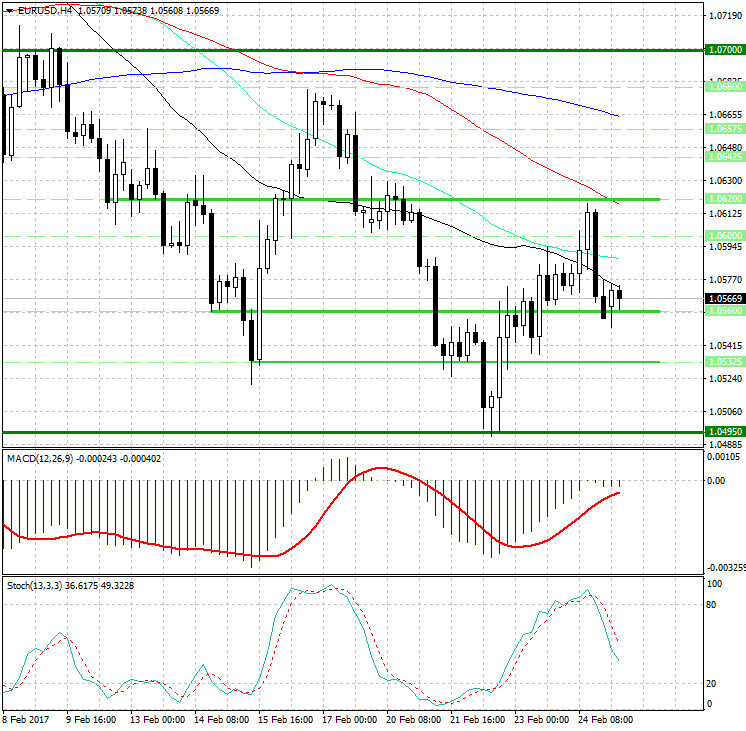Select the Stochastic 20 level scale value
746x731 pixels.
pyautogui.click(x=711, y=683)
